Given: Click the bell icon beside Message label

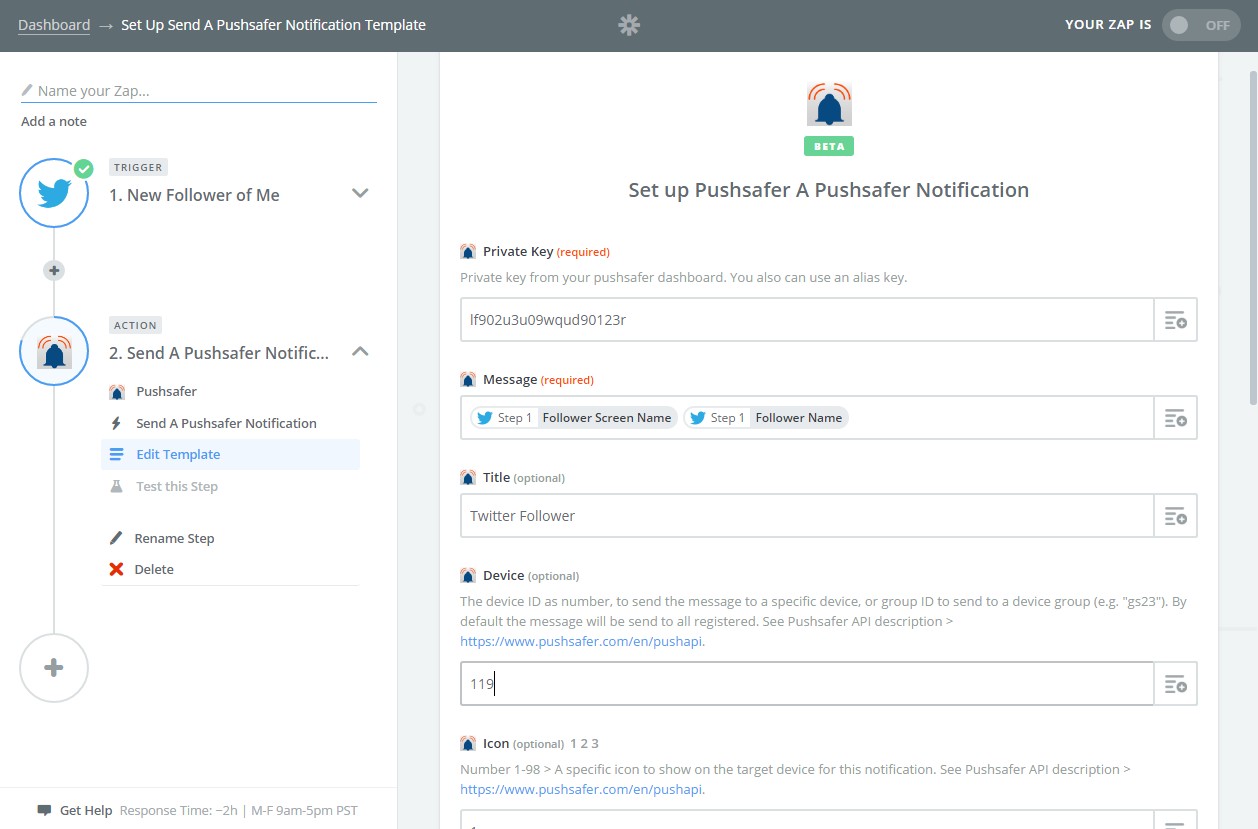Looking at the screenshot, I should [468, 379].
